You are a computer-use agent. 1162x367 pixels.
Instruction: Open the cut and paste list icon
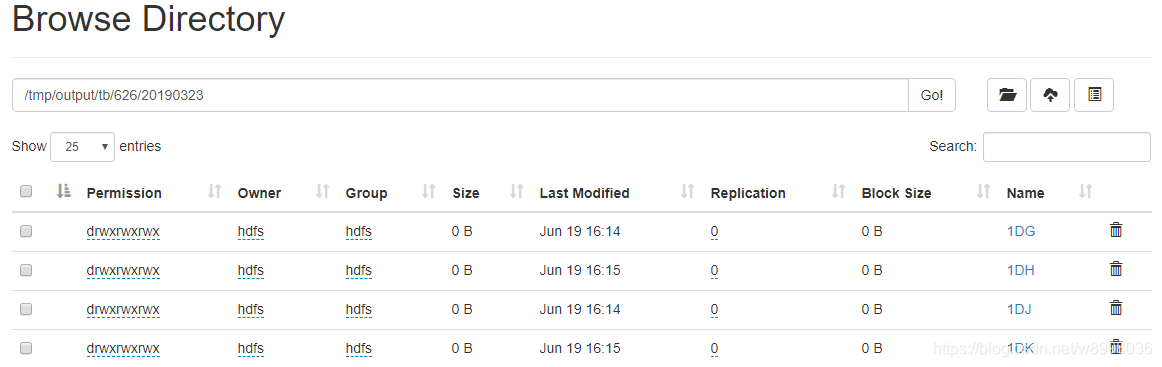click(x=1093, y=95)
